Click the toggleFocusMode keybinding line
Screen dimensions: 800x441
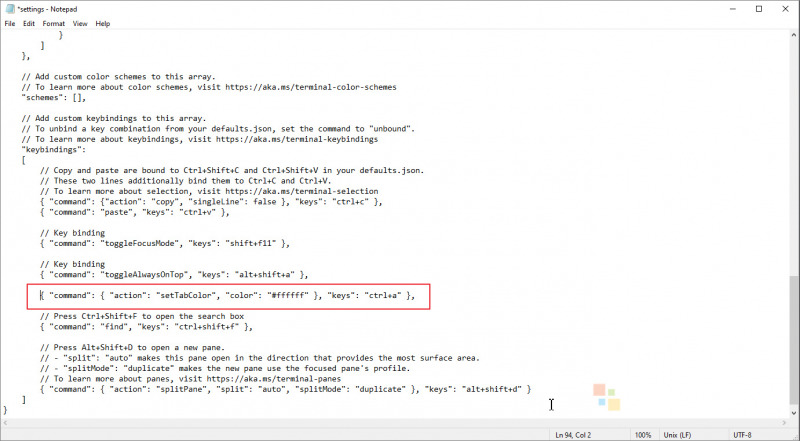[165, 243]
